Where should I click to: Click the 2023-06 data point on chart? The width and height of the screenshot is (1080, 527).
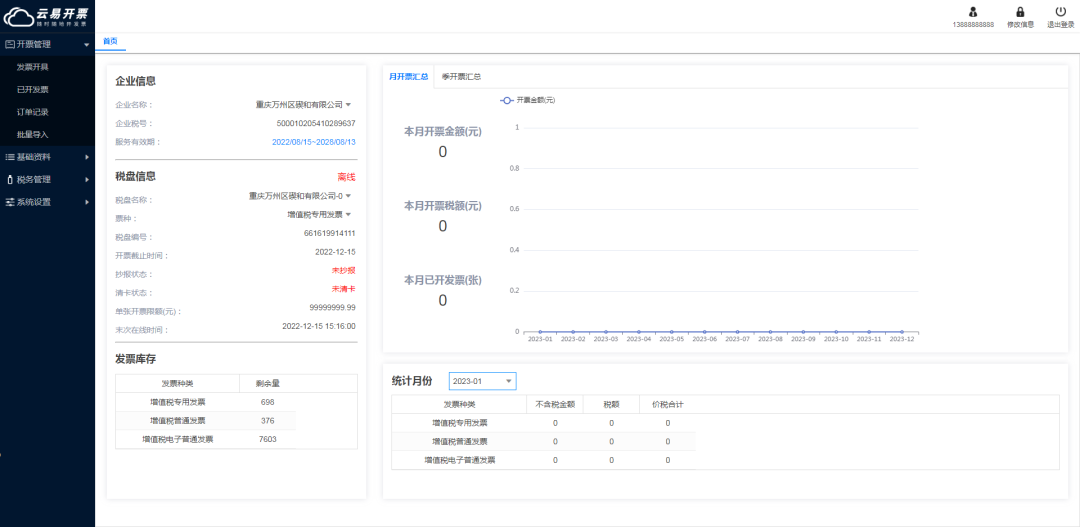coord(704,331)
